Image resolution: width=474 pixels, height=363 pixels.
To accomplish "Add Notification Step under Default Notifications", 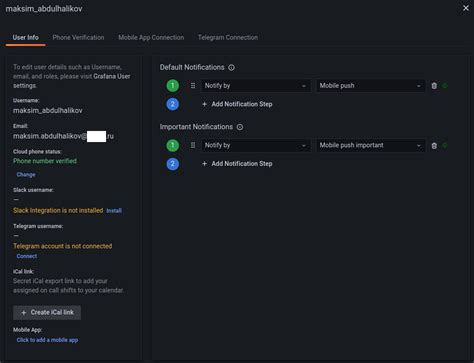I will 237,104.
